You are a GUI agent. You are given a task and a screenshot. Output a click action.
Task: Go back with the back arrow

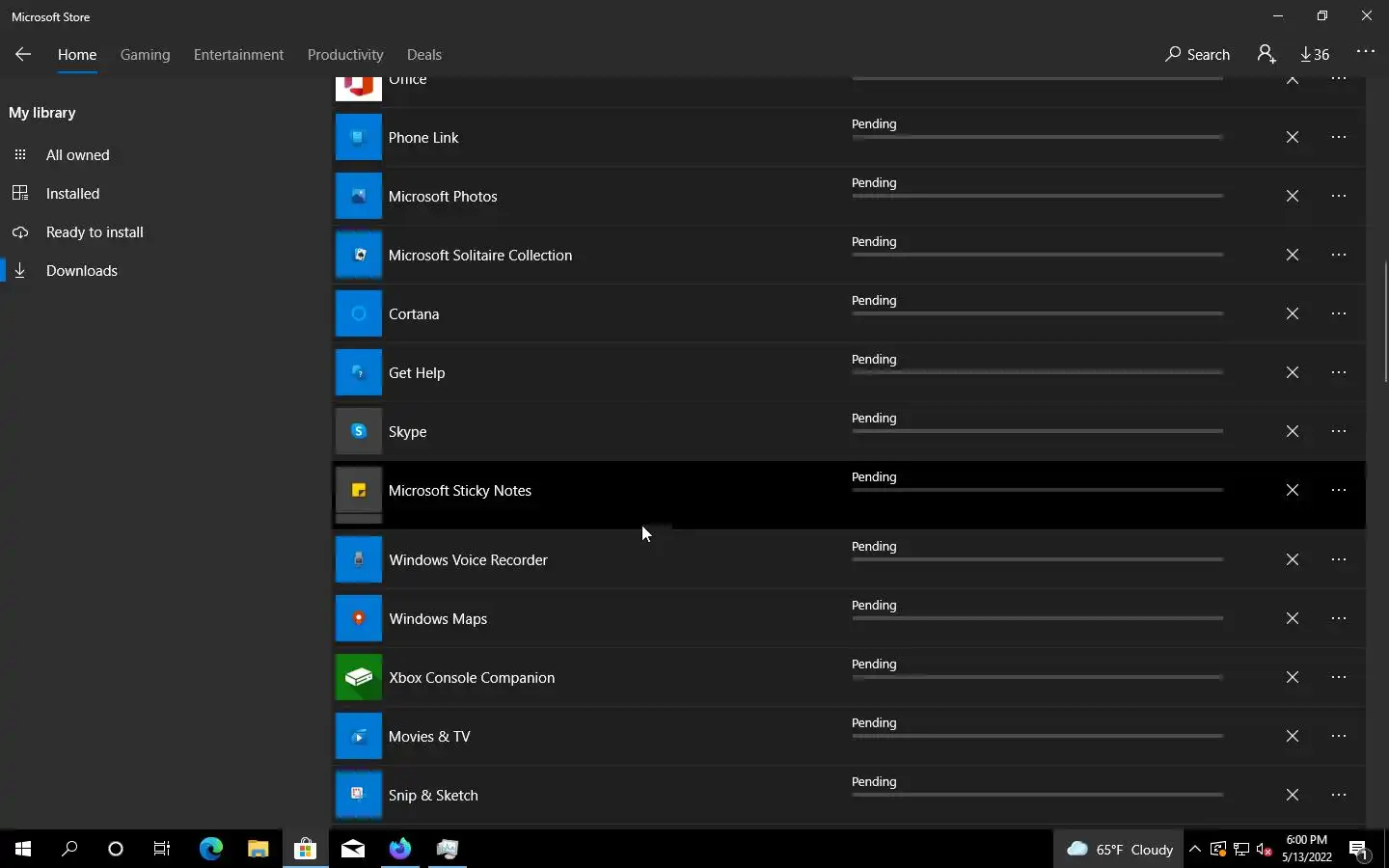23,54
